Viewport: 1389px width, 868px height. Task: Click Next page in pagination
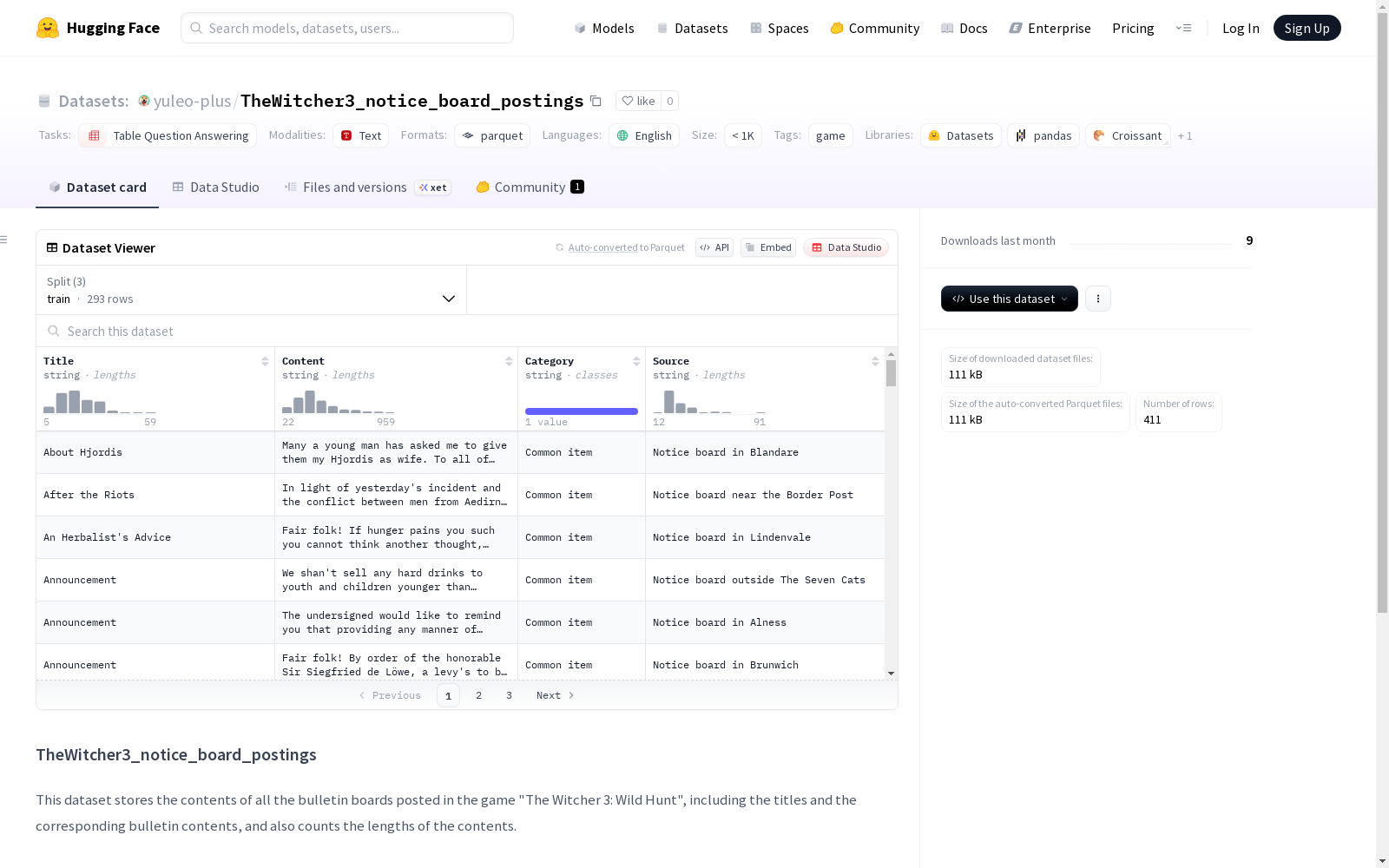556,695
